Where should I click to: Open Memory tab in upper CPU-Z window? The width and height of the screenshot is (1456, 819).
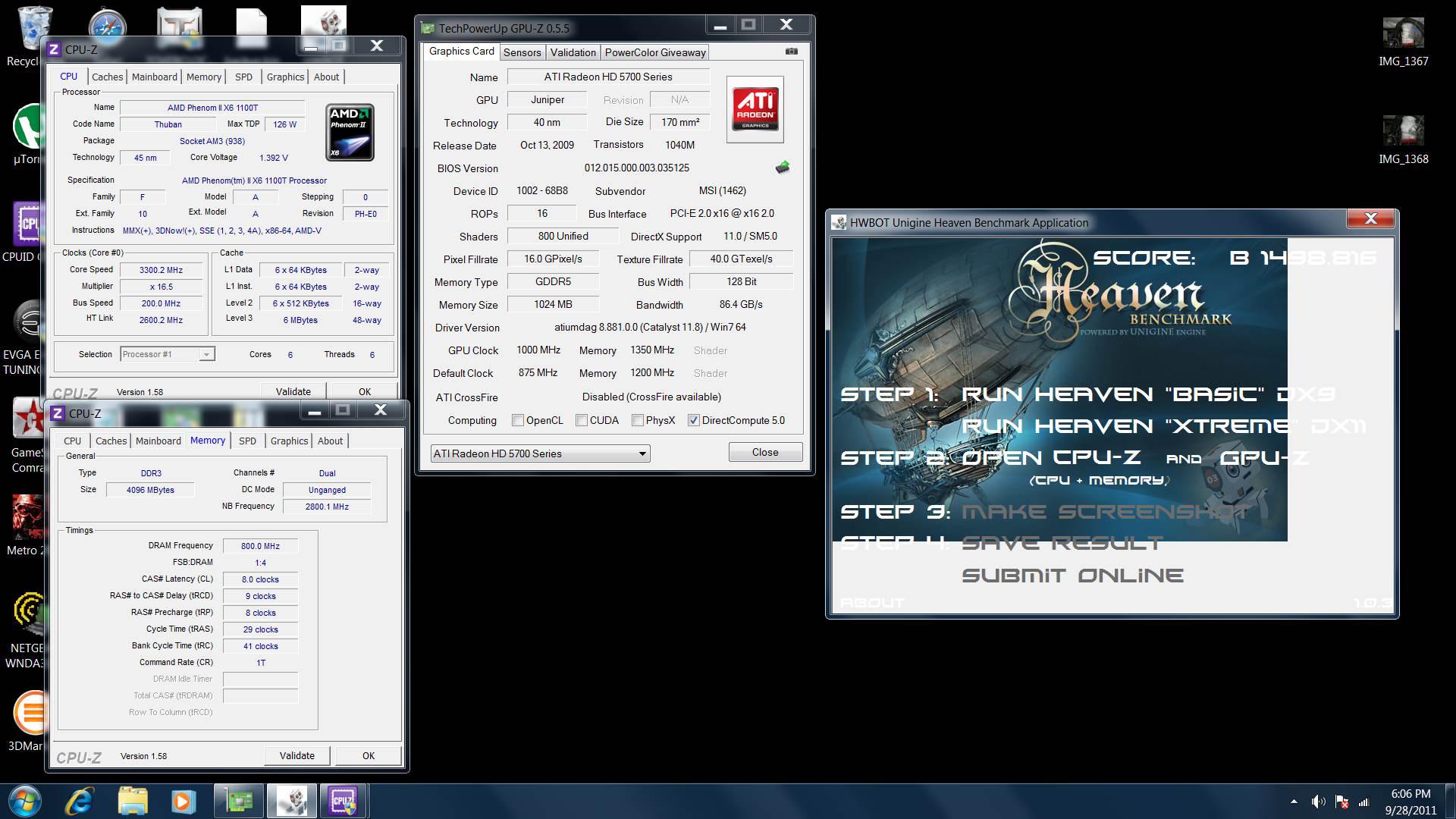pos(203,77)
